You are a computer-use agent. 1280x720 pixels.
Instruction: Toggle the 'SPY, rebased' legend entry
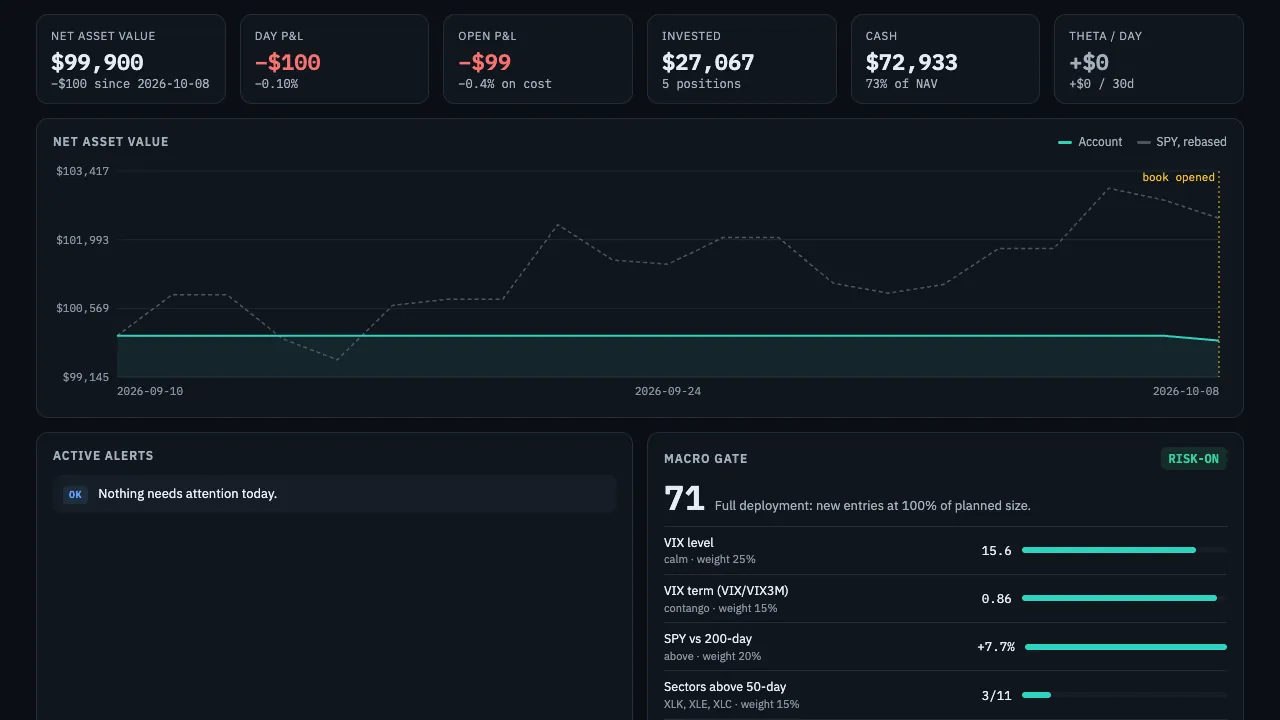(1182, 142)
